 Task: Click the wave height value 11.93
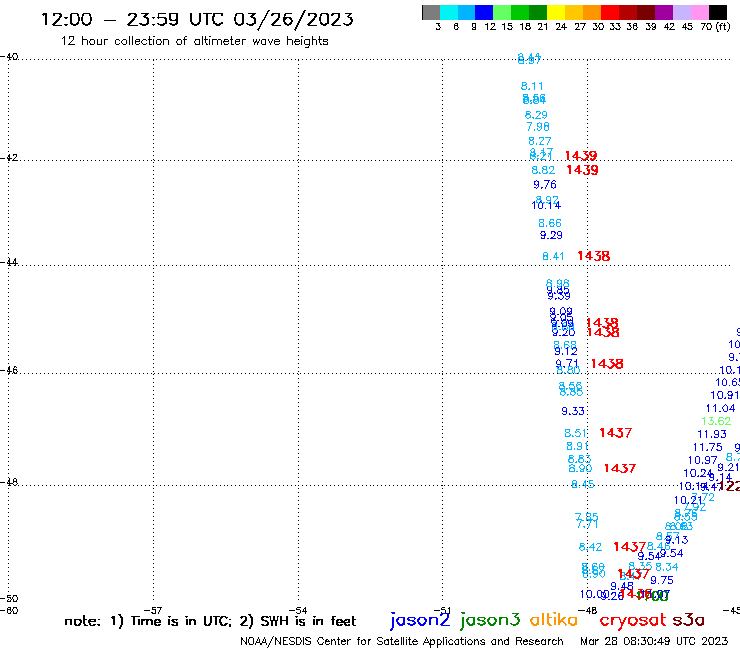pyautogui.click(x=712, y=434)
